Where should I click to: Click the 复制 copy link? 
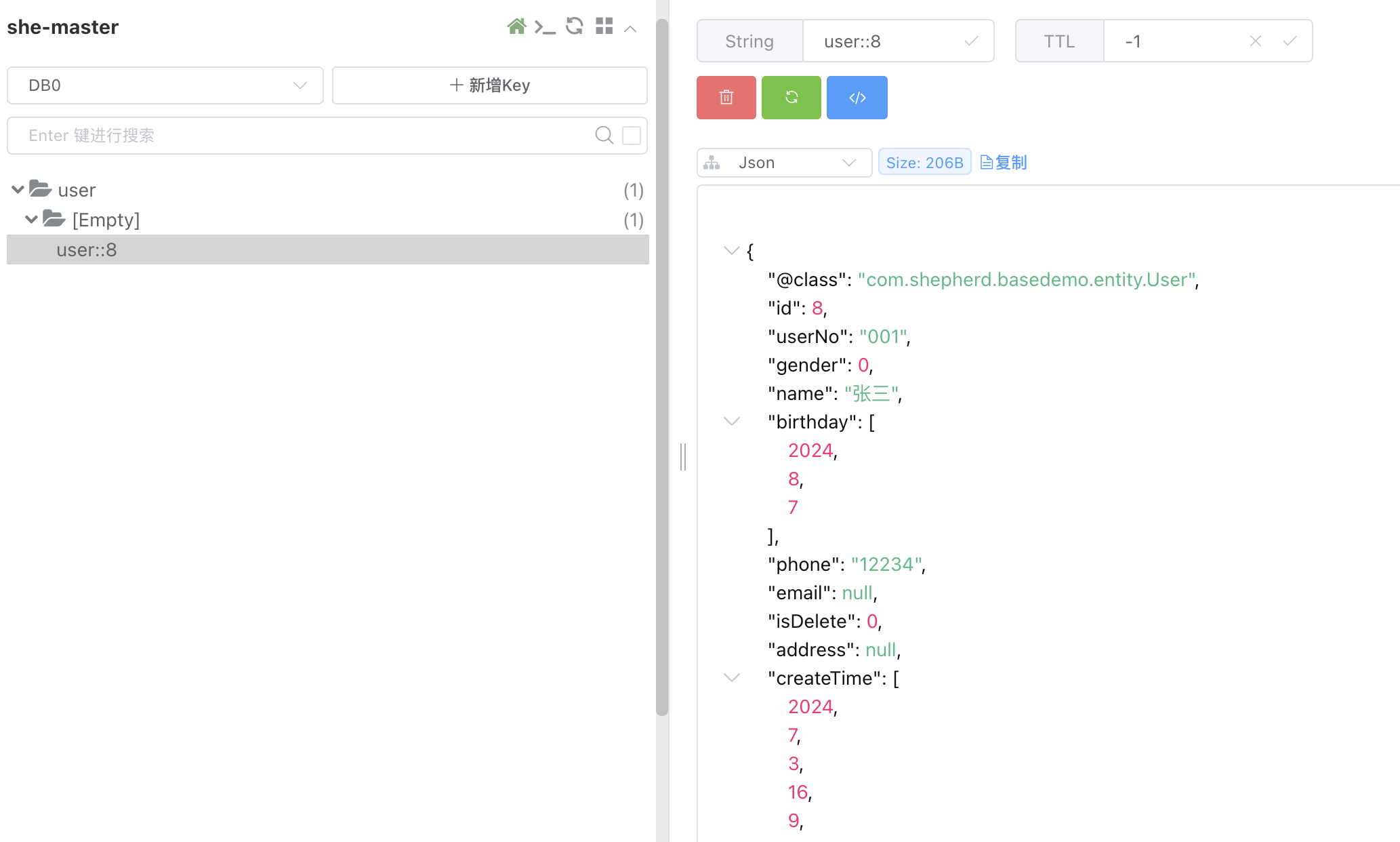coord(1004,163)
